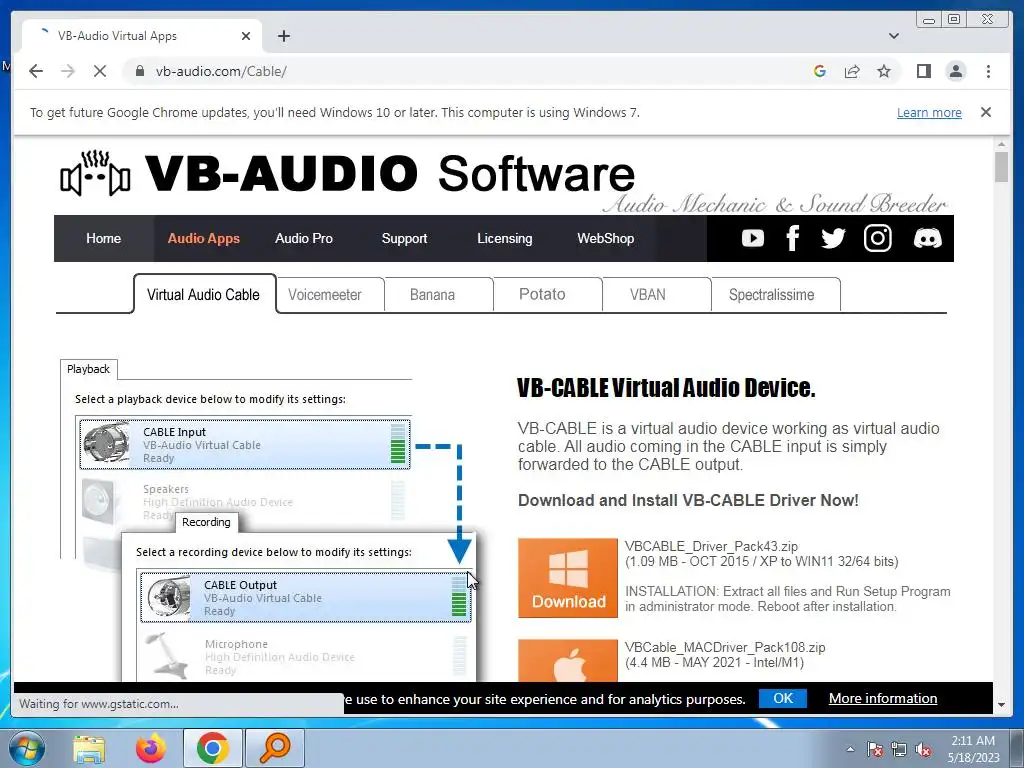Open the Twitter social icon
This screenshot has height=768, width=1024.
pyautogui.click(x=833, y=238)
